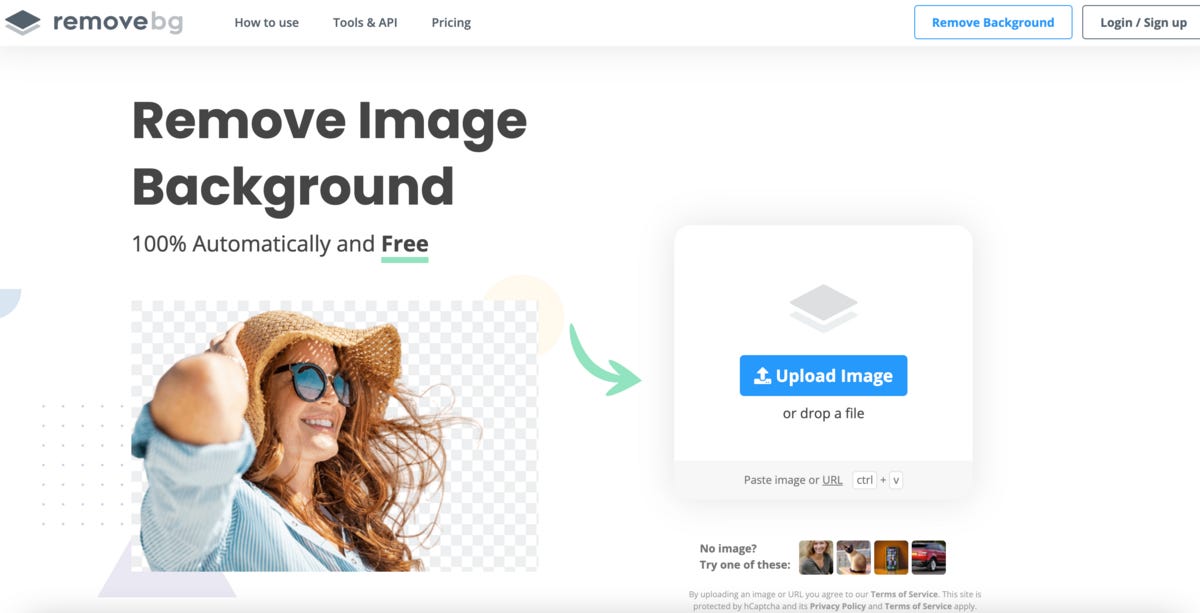Try the smartphone sample image
1200x613 pixels.
(x=891, y=557)
